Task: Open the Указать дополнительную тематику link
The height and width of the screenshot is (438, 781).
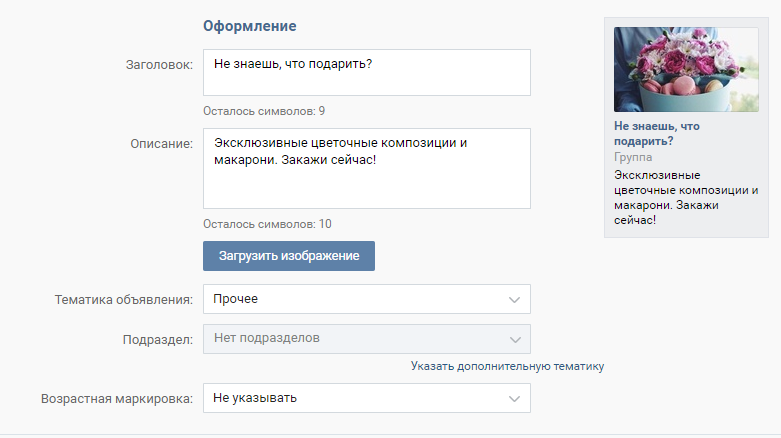Action: (x=507, y=366)
